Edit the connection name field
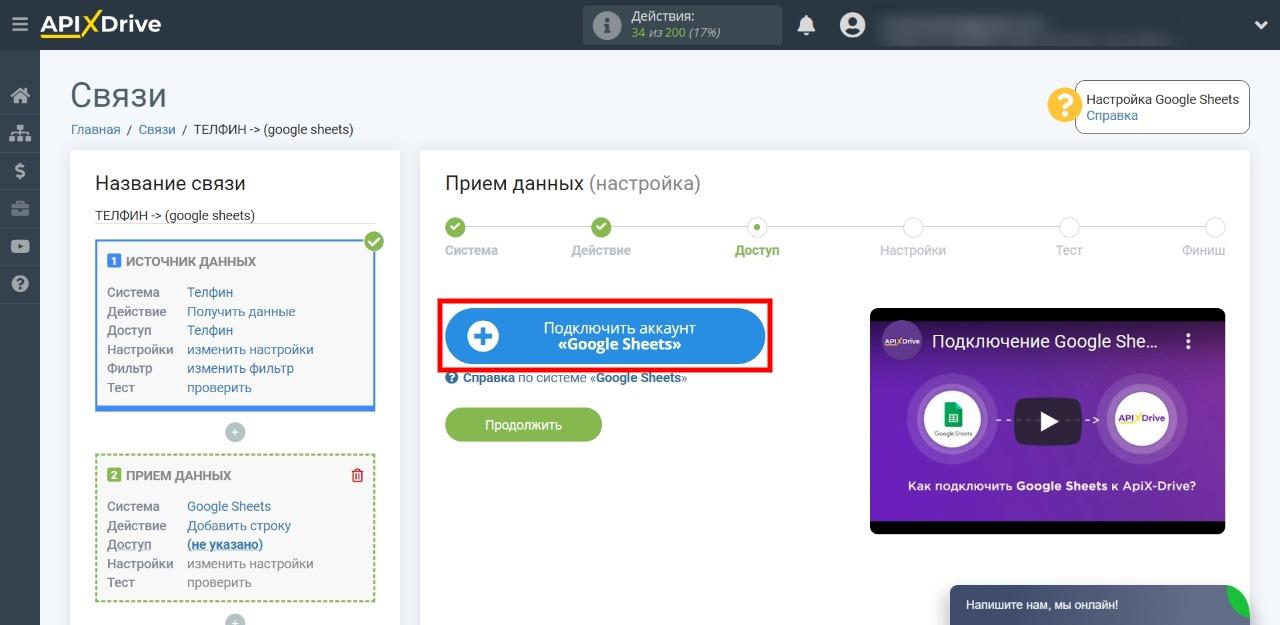The height and width of the screenshot is (625, 1280). [235, 215]
